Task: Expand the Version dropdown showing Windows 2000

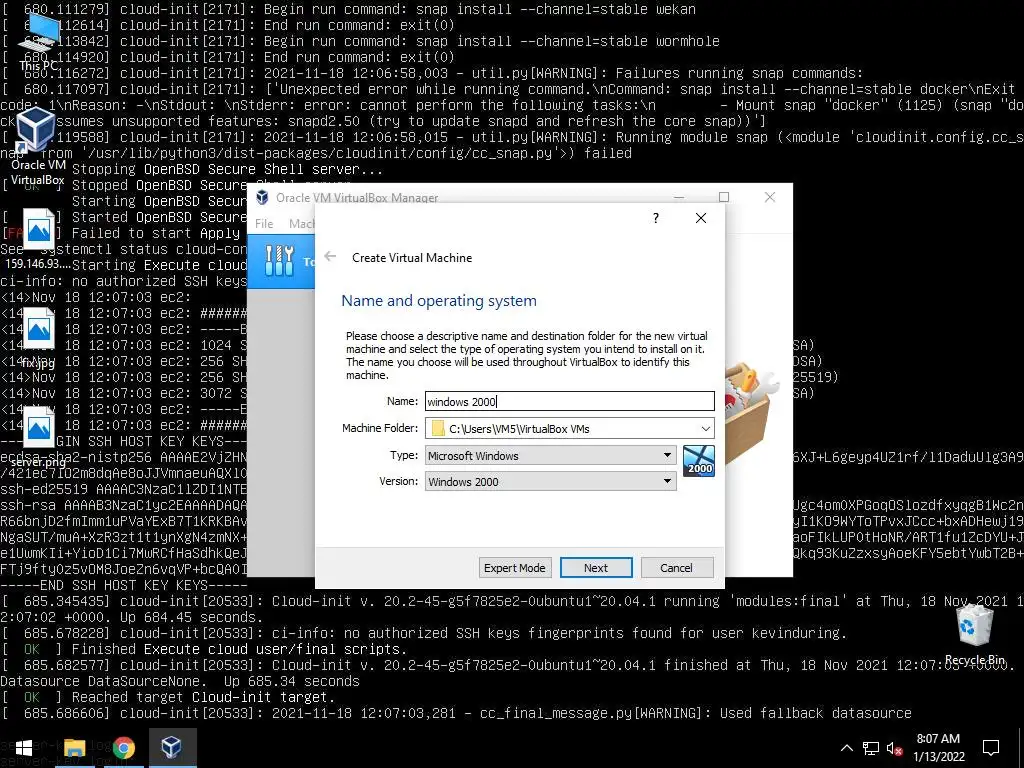Action: click(550, 481)
